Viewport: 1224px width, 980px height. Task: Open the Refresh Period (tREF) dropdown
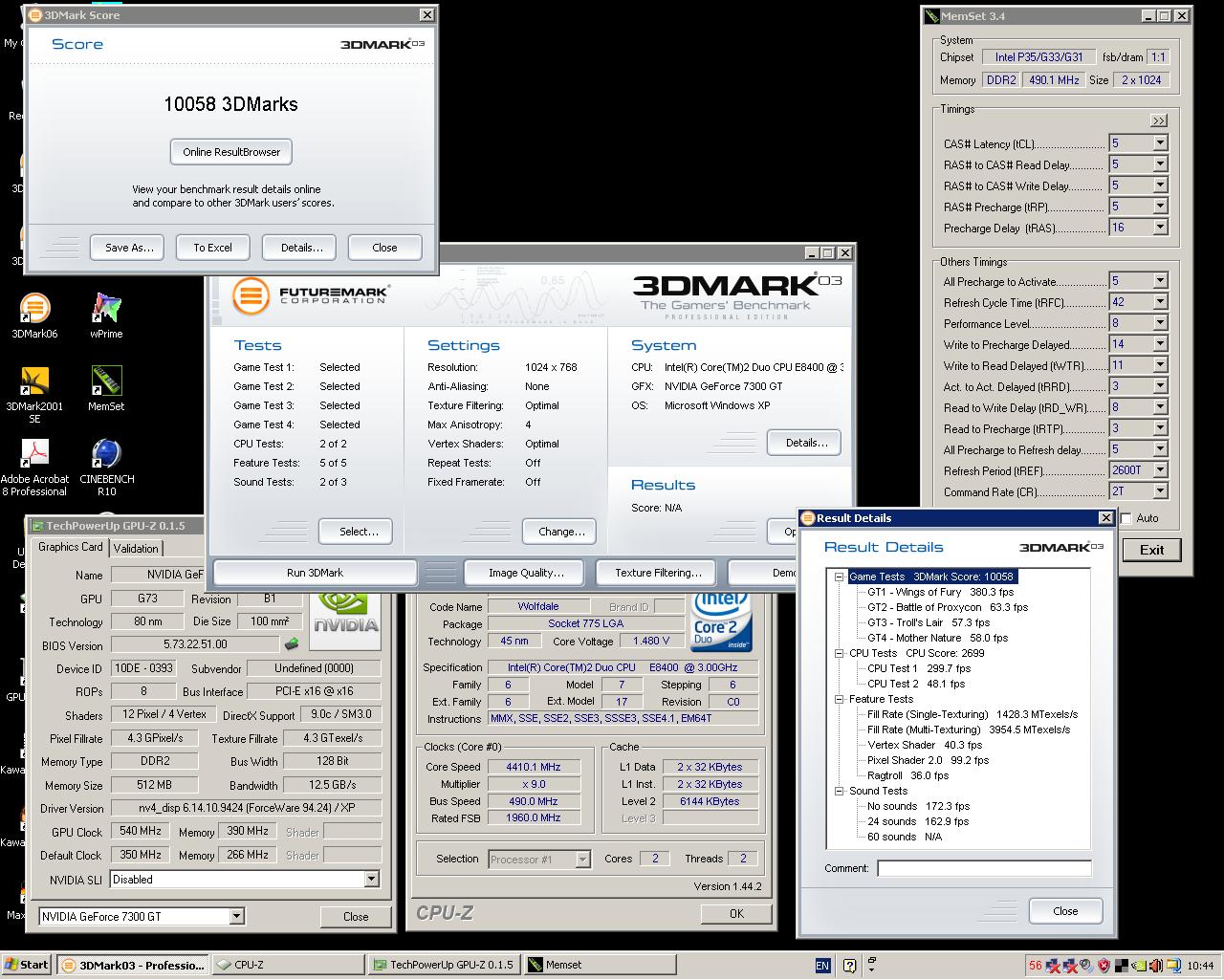pos(1160,470)
